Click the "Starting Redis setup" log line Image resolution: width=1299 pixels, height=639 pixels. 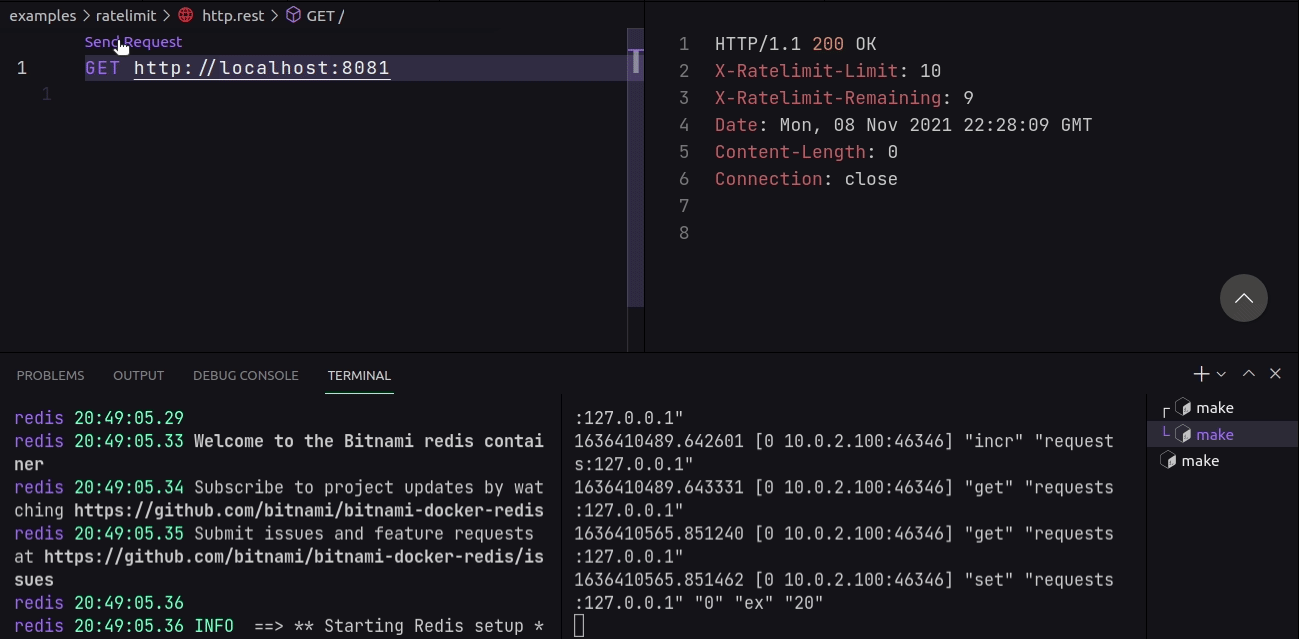coord(279,626)
